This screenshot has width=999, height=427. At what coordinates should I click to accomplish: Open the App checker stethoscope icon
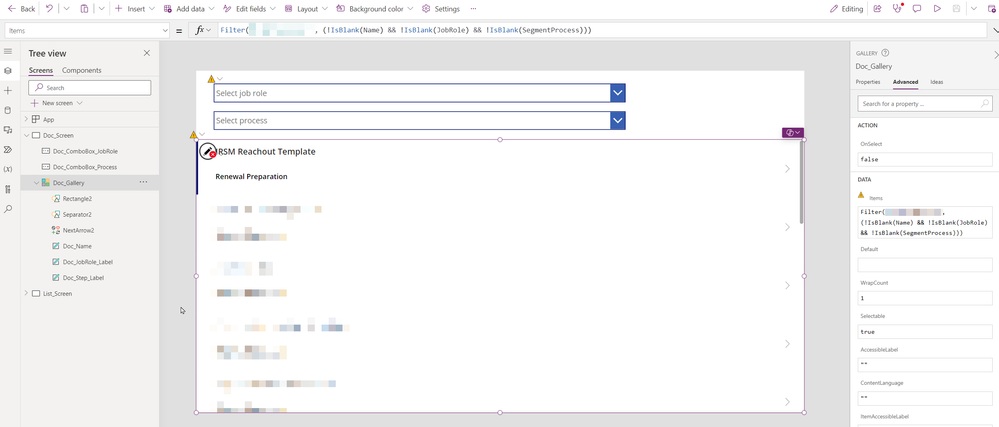(897, 9)
